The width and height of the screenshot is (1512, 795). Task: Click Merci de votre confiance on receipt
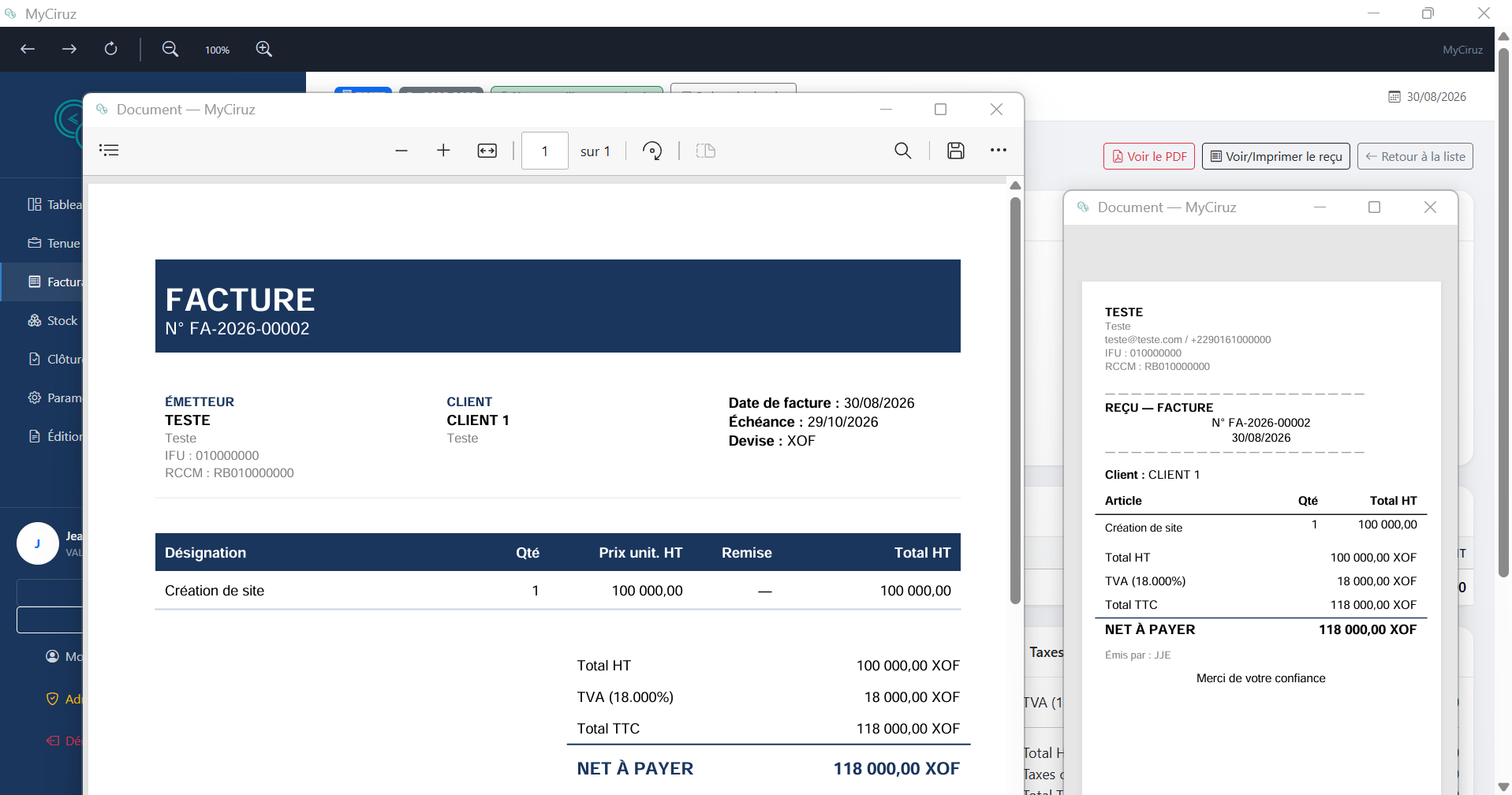pos(1260,678)
